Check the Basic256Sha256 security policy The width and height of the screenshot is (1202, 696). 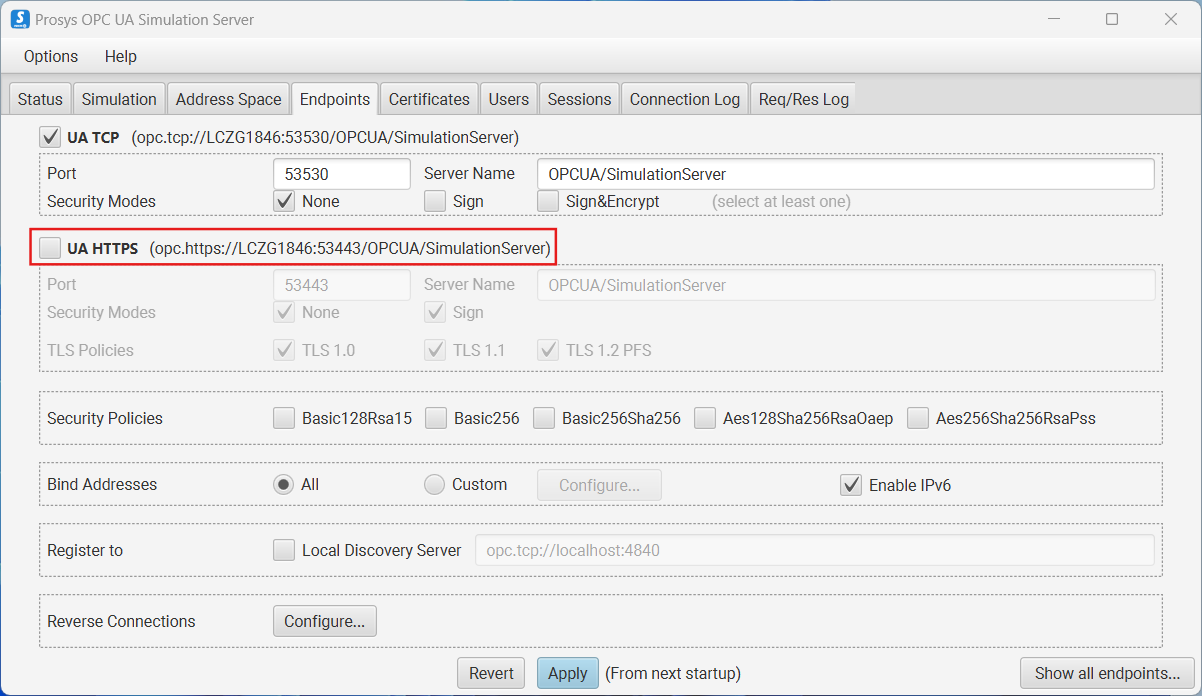(x=544, y=418)
